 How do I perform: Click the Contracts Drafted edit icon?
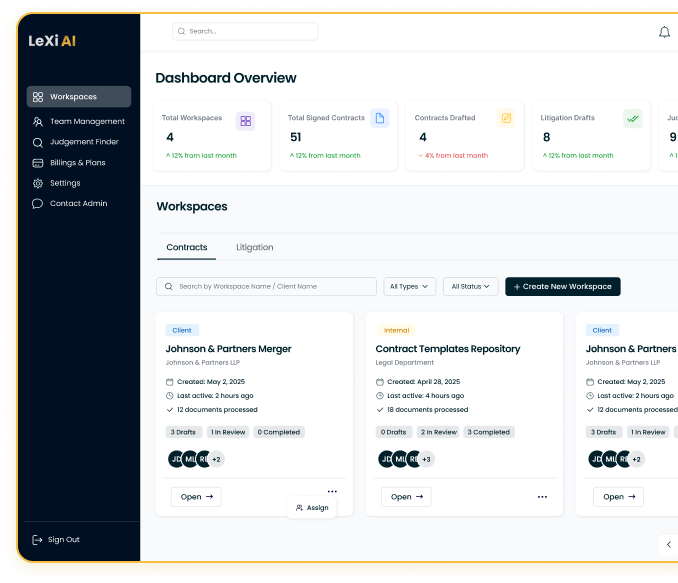click(506, 119)
